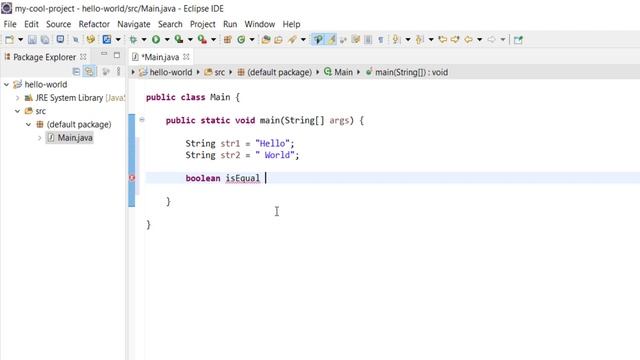Open the Edit menu
Image resolution: width=640 pixels, height=360 pixels.
31,24
